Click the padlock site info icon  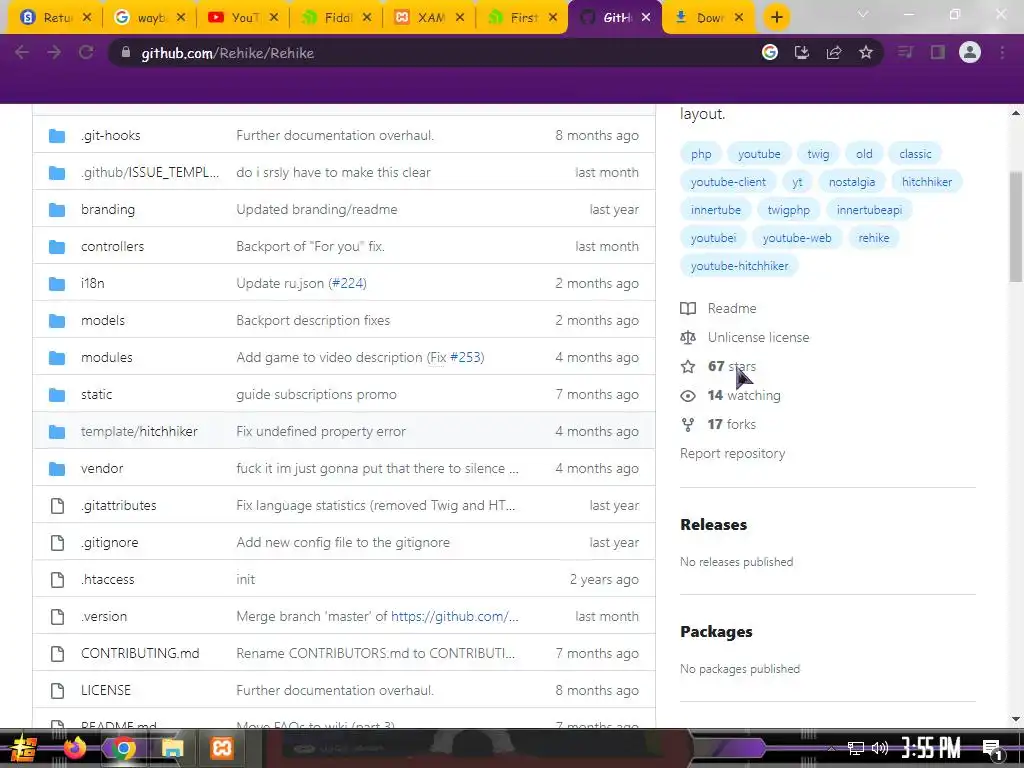[x=126, y=52]
